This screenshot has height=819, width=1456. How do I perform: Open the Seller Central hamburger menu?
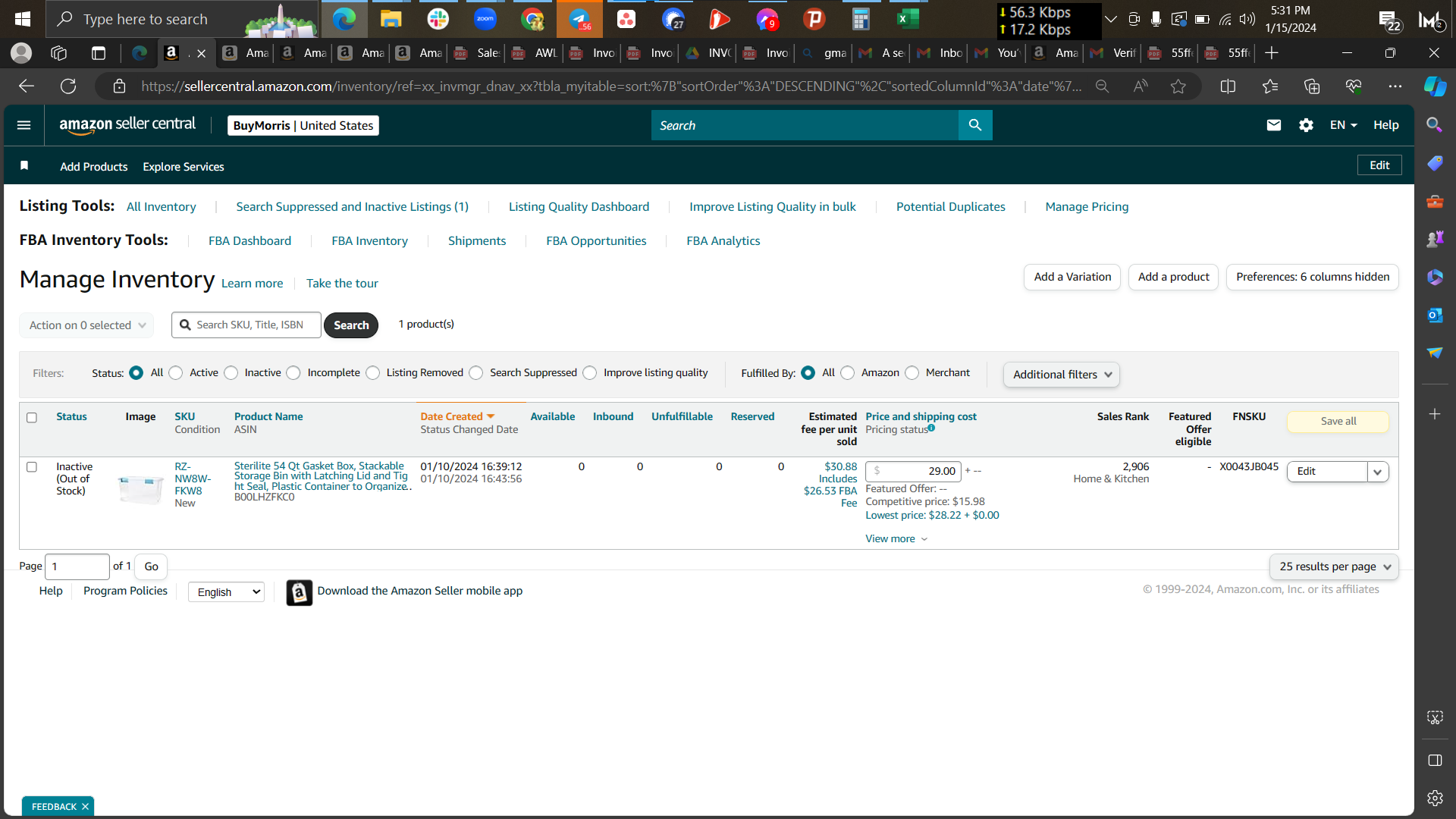[x=24, y=125]
